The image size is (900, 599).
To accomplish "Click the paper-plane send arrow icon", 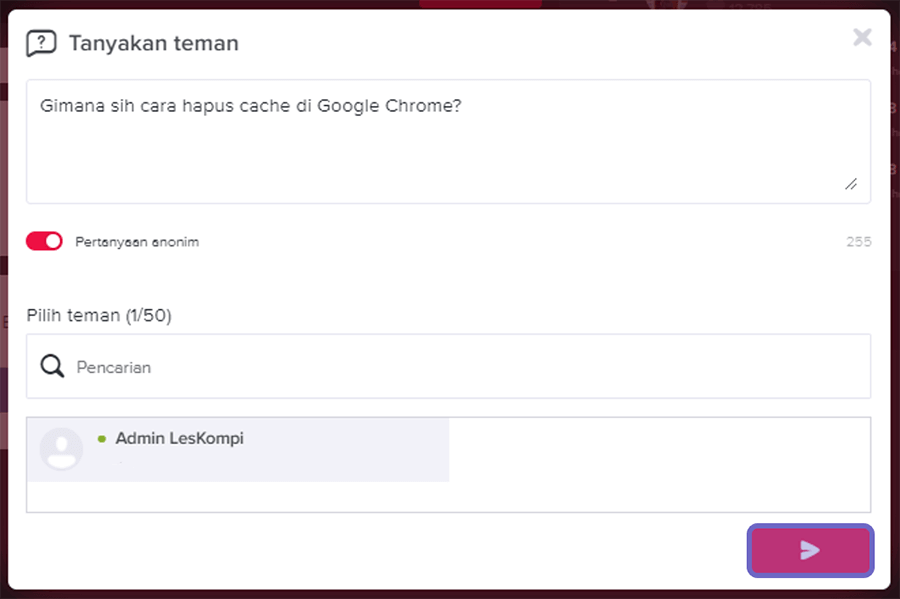I will [x=810, y=550].
